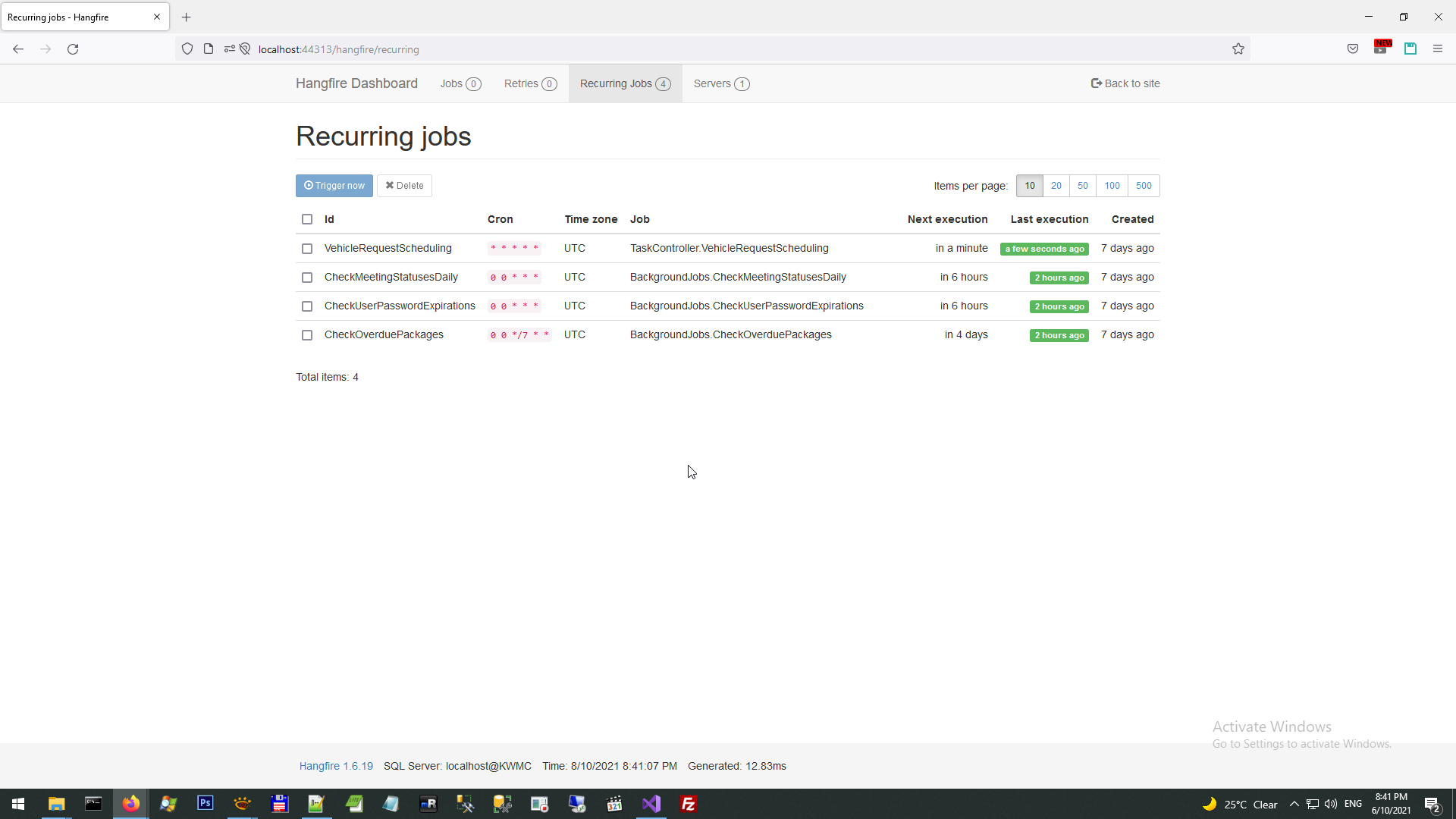Screen dimensions: 1456x819
Task: Open the Windows notification center icon
Action: tap(1432, 804)
